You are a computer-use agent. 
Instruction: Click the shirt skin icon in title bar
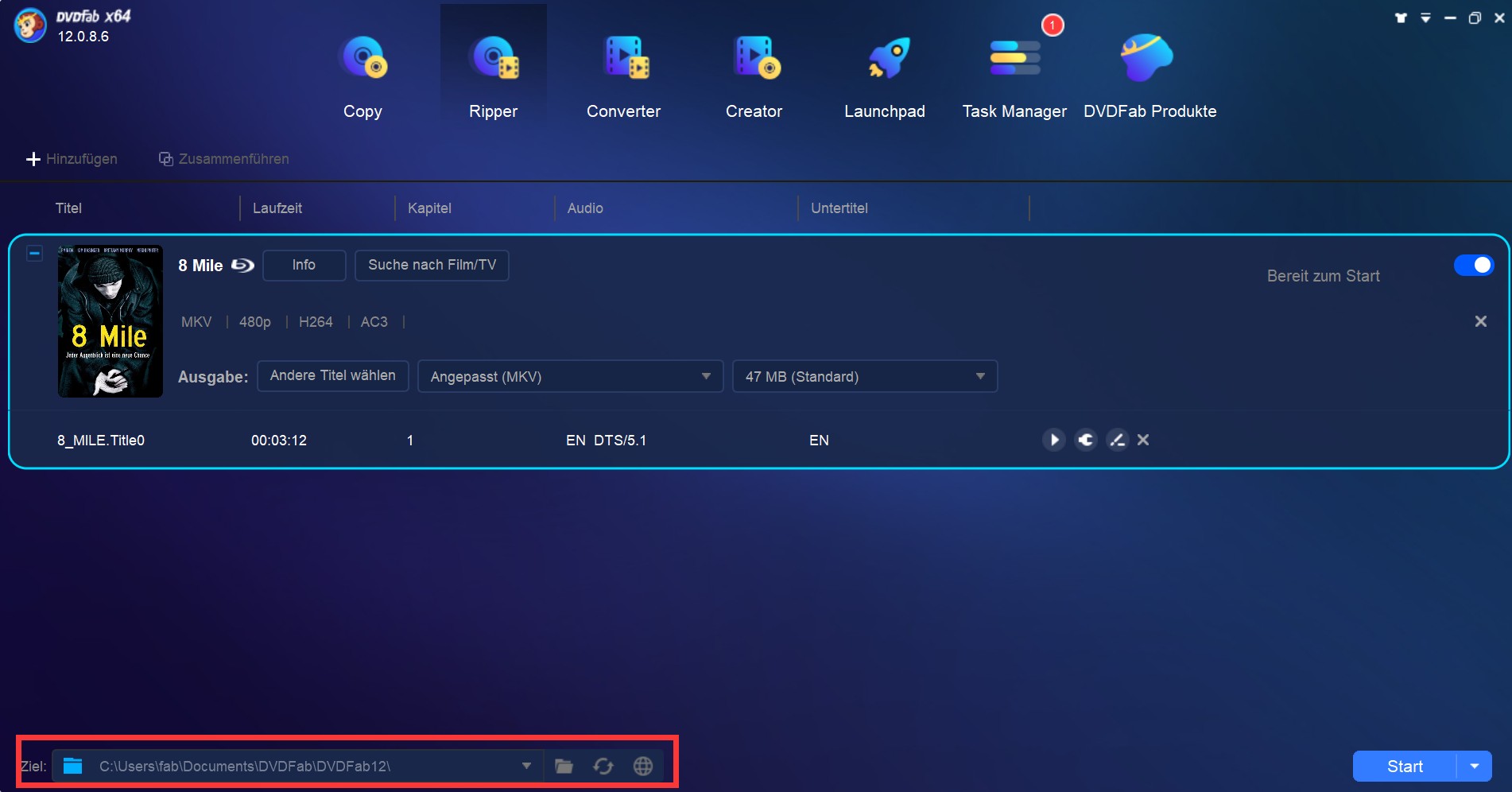point(1401,17)
